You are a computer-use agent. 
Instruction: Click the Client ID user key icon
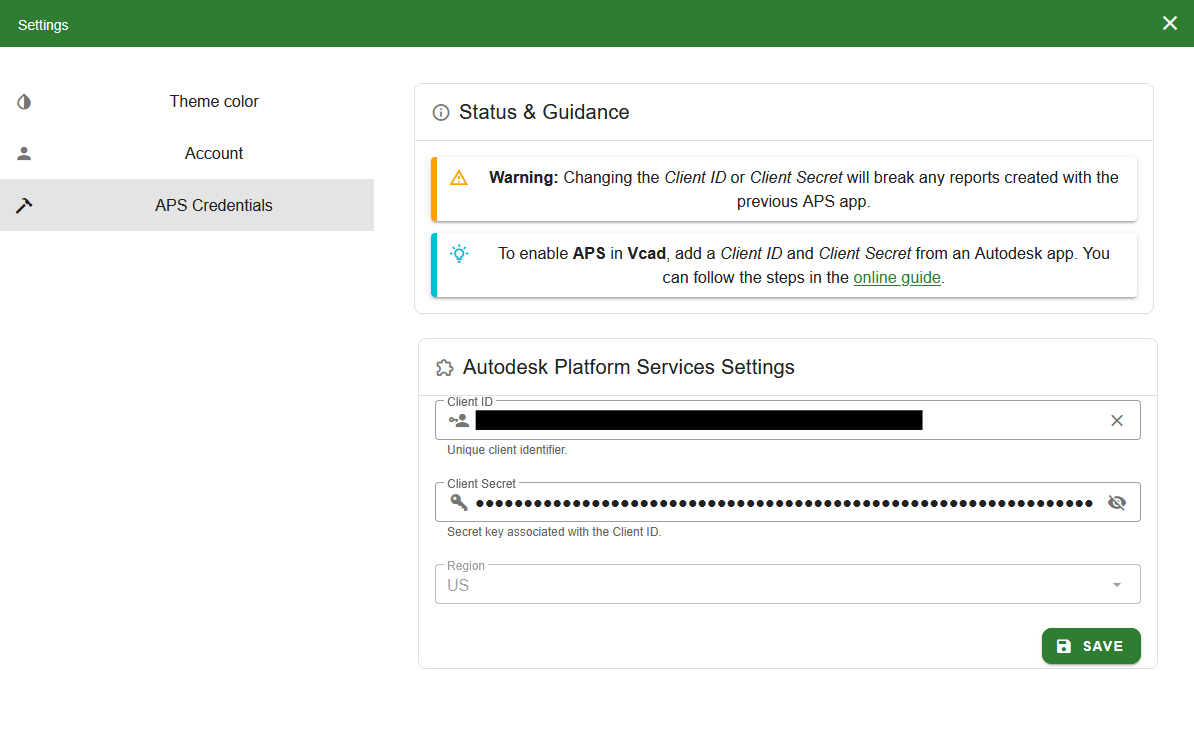(x=459, y=421)
